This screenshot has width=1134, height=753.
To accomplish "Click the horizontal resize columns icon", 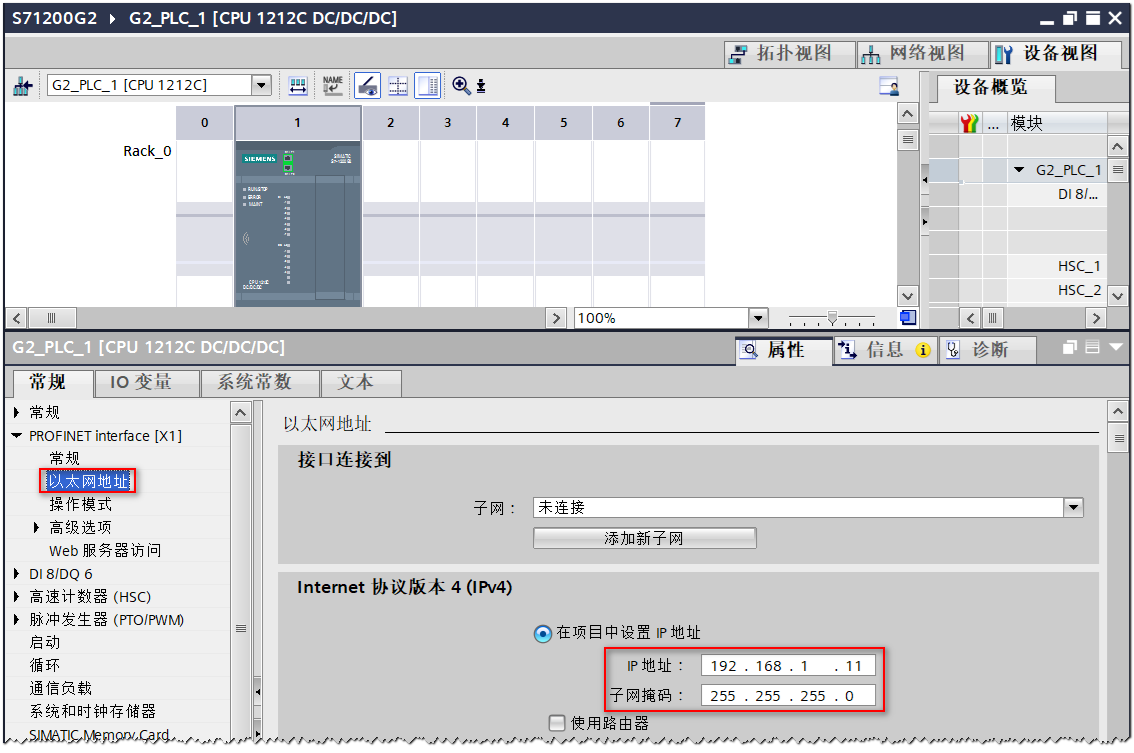I will pyautogui.click(x=297, y=85).
